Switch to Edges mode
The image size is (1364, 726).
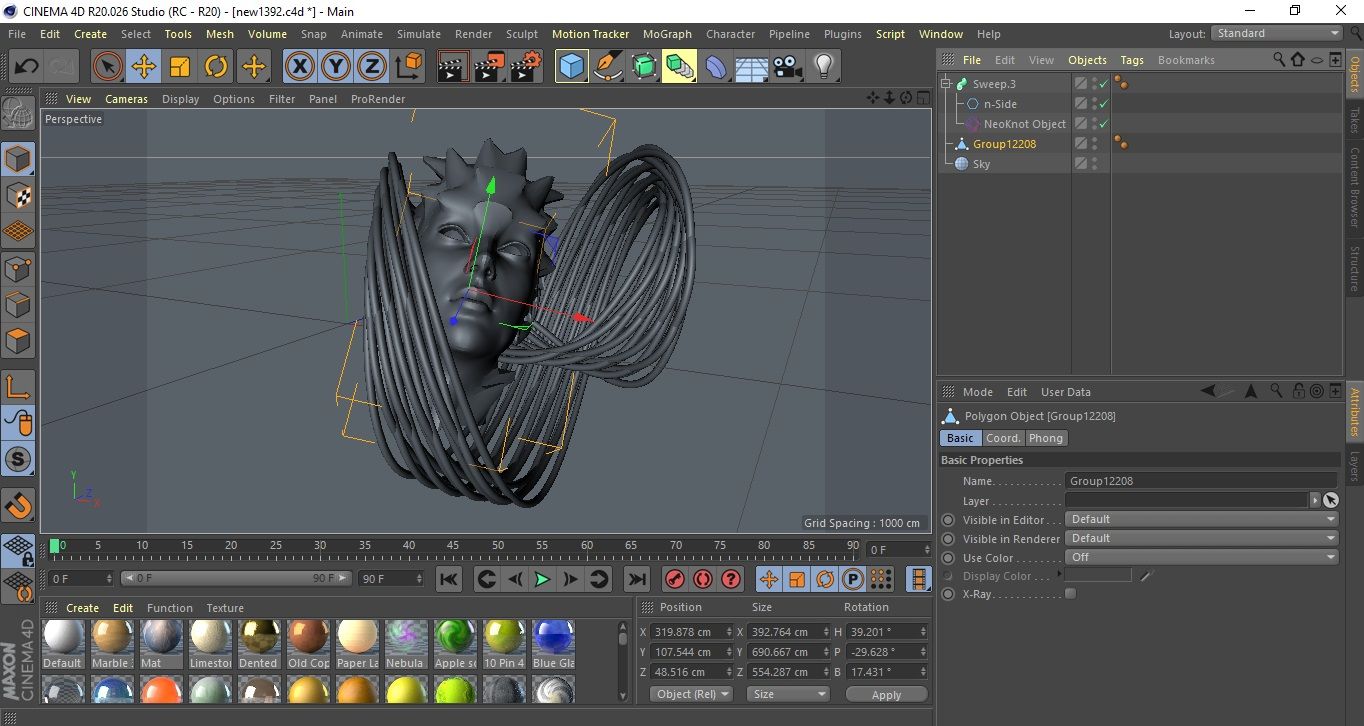point(19,304)
